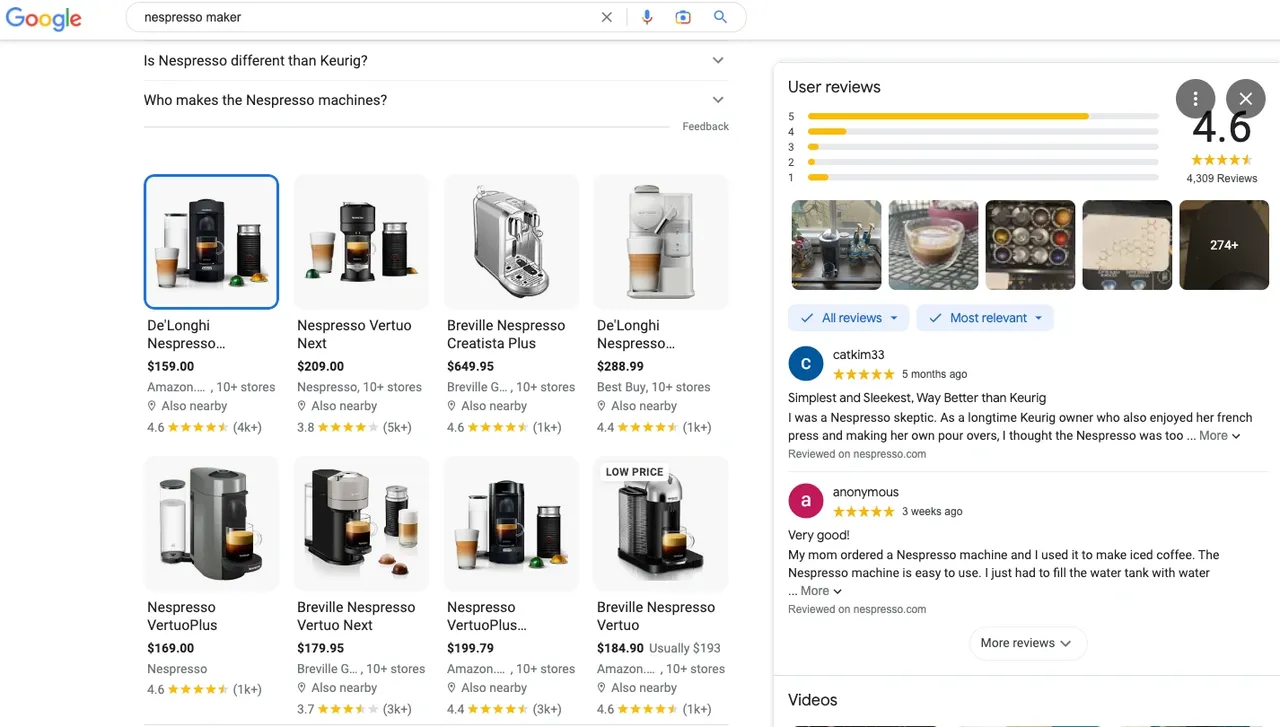Screen dimensions: 1280x727
Task: Click the 4,309 Reviews text
Action: 1222,179
